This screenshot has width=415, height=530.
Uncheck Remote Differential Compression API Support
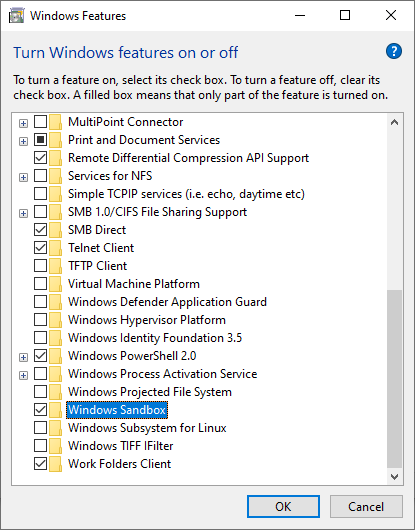pyautogui.click(x=41, y=158)
